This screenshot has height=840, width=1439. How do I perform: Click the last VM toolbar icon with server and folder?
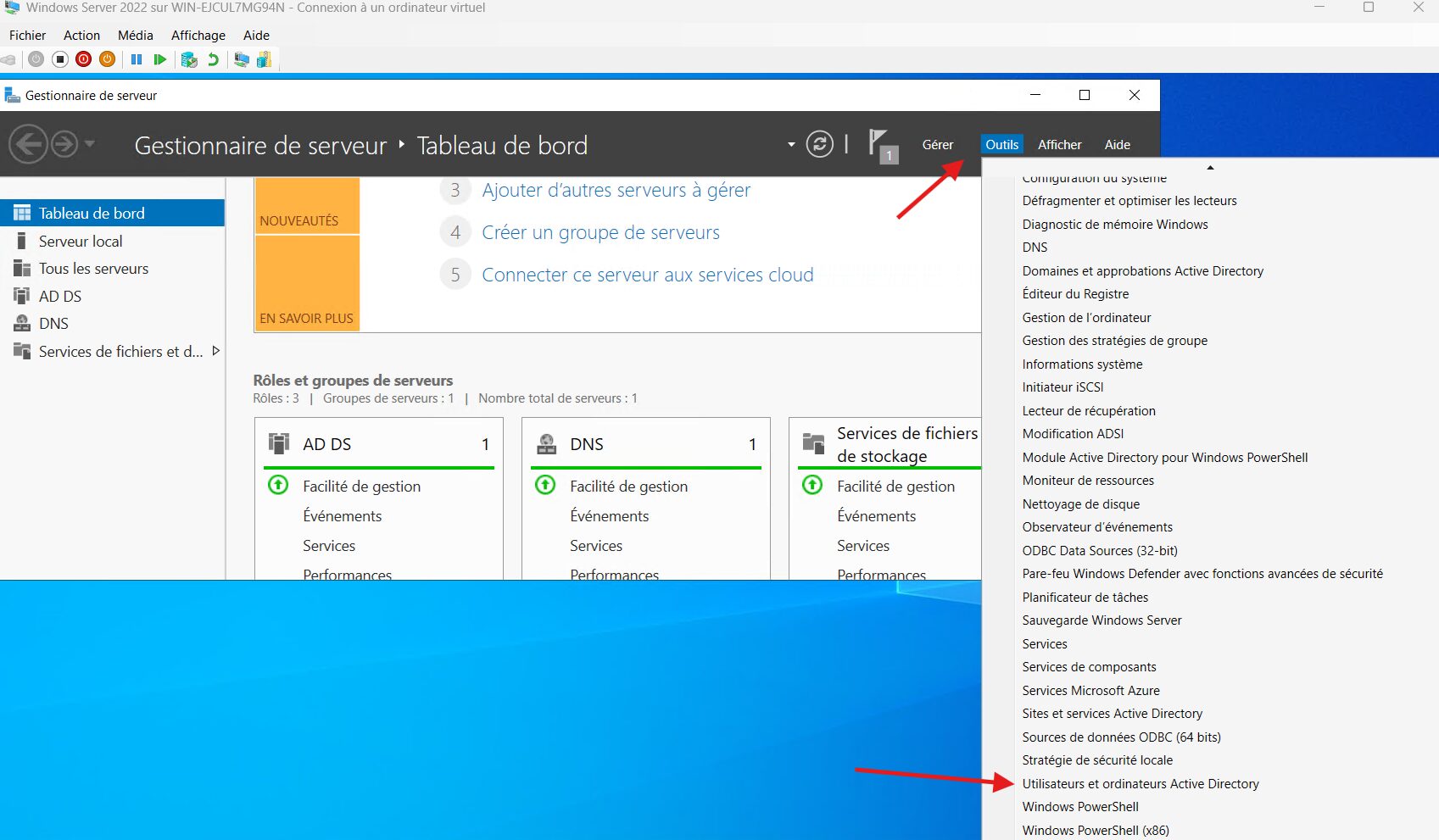[x=264, y=59]
